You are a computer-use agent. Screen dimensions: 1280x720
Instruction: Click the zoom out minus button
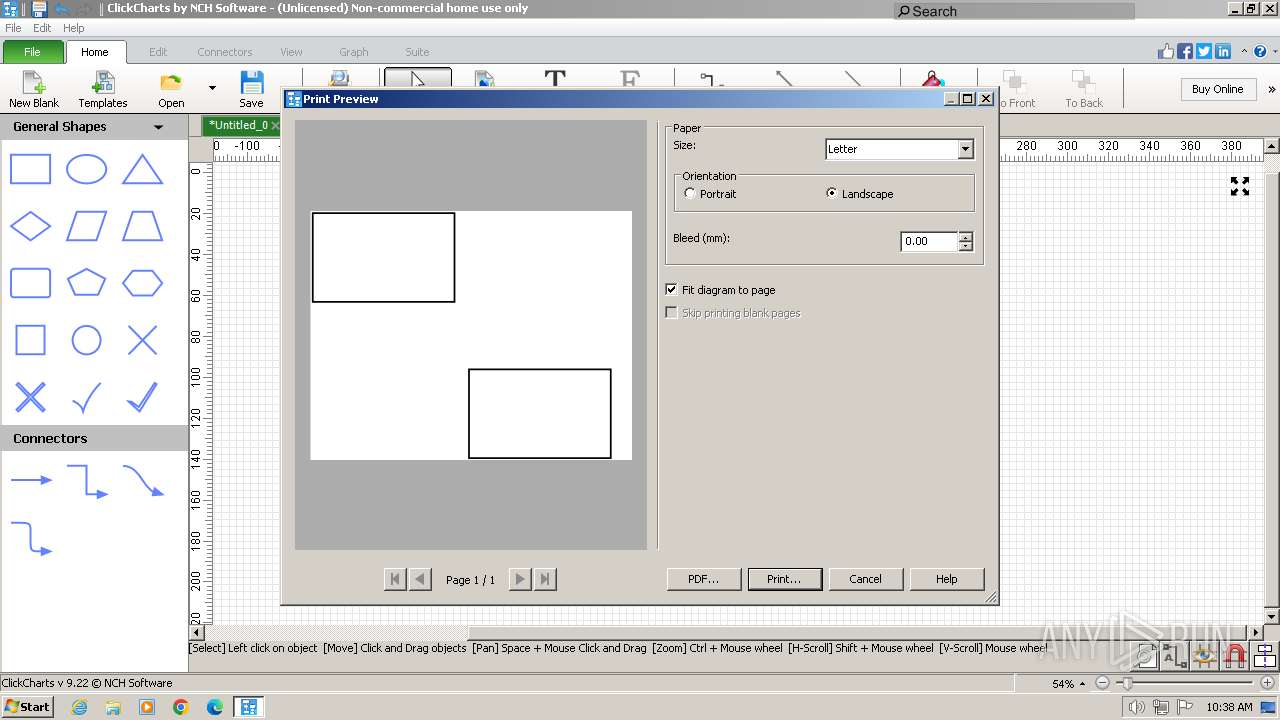[1102, 684]
